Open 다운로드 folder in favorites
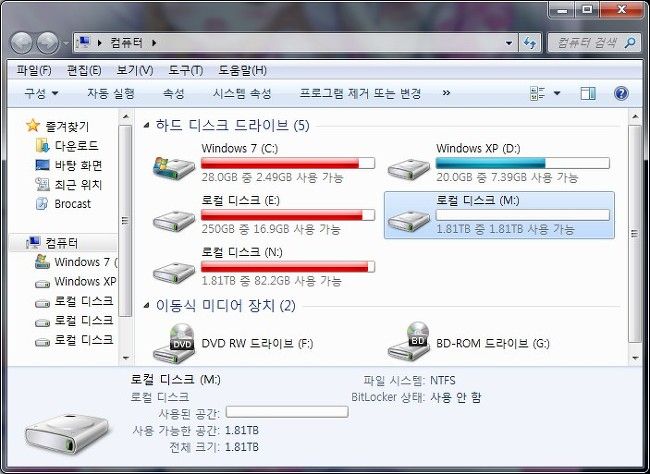650x474 pixels. click(x=68, y=146)
